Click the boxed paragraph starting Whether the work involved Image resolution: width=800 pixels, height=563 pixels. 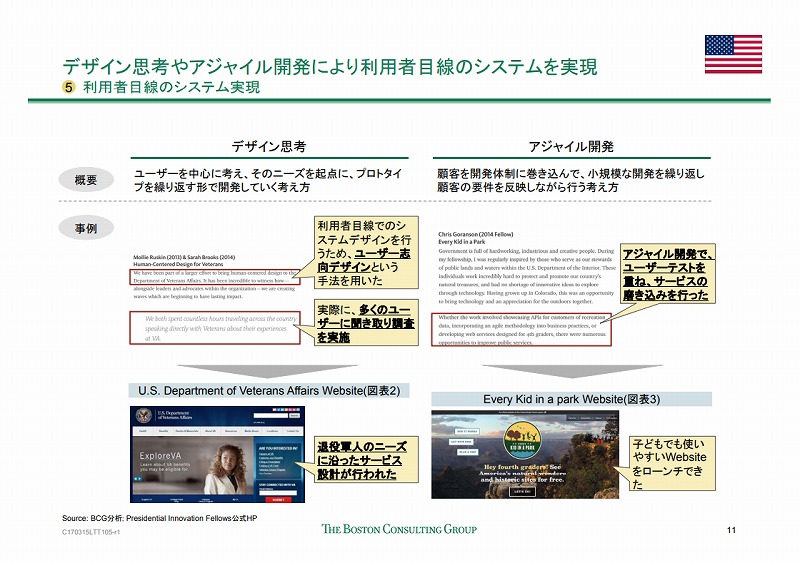[x=521, y=330]
